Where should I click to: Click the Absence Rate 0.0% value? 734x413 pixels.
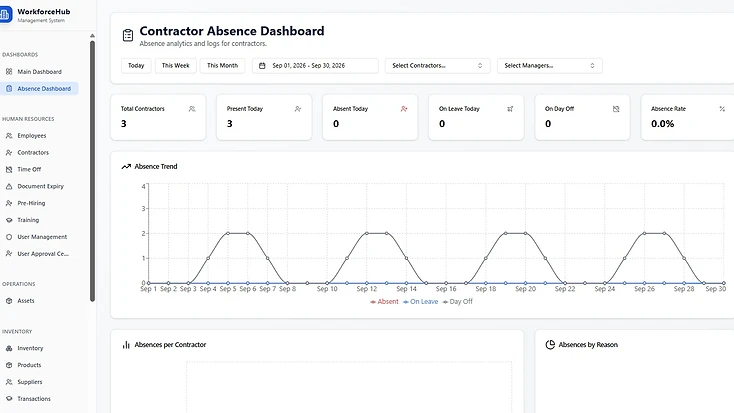[x=662, y=124]
